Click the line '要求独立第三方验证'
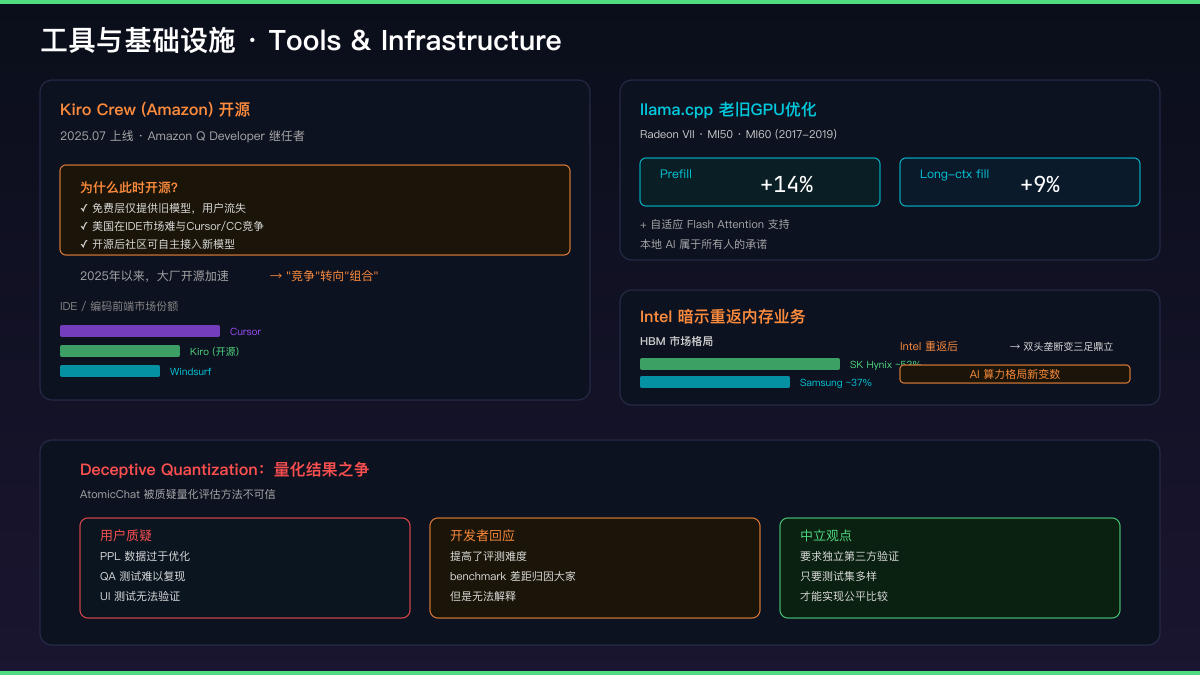Viewport: 1200px width, 675px height. click(x=850, y=556)
